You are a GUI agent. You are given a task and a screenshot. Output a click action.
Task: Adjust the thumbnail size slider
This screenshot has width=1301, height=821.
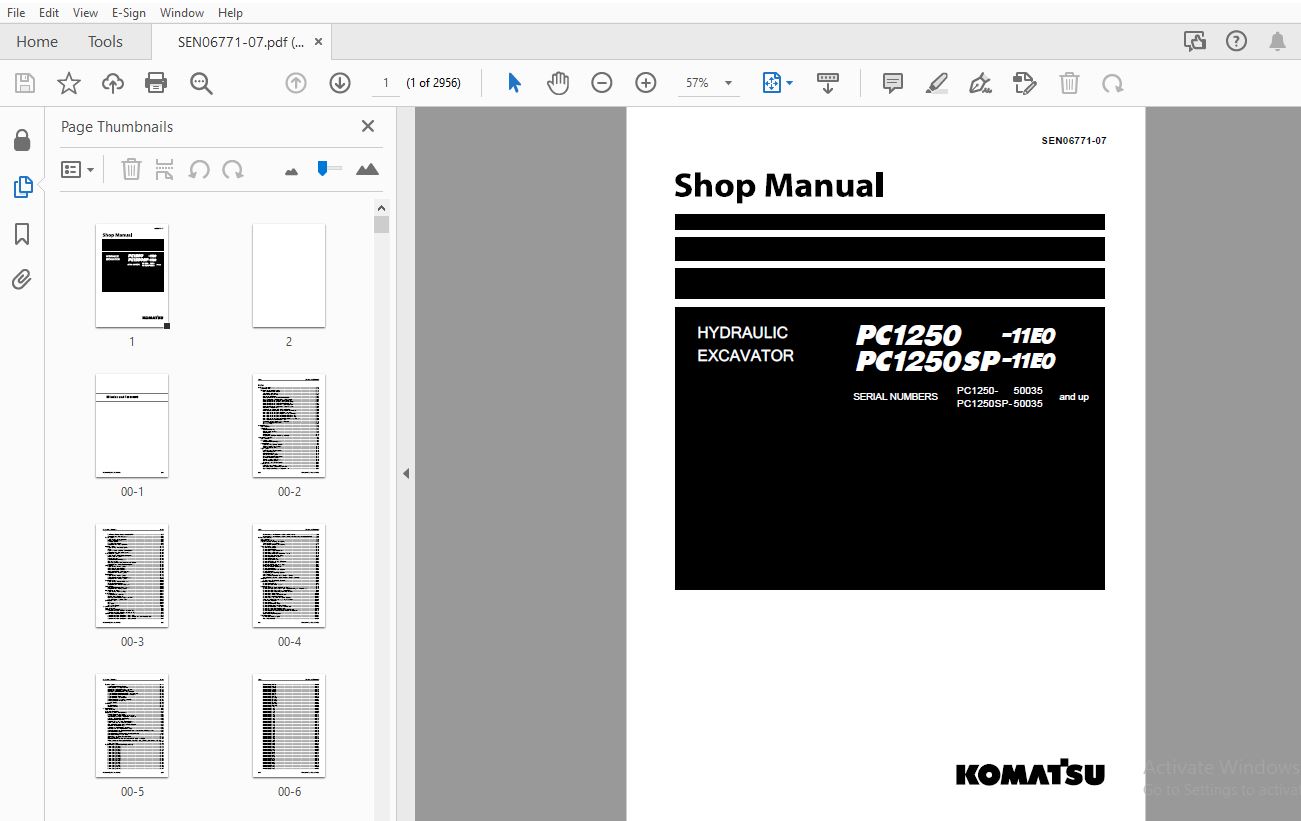[x=328, y=168]
